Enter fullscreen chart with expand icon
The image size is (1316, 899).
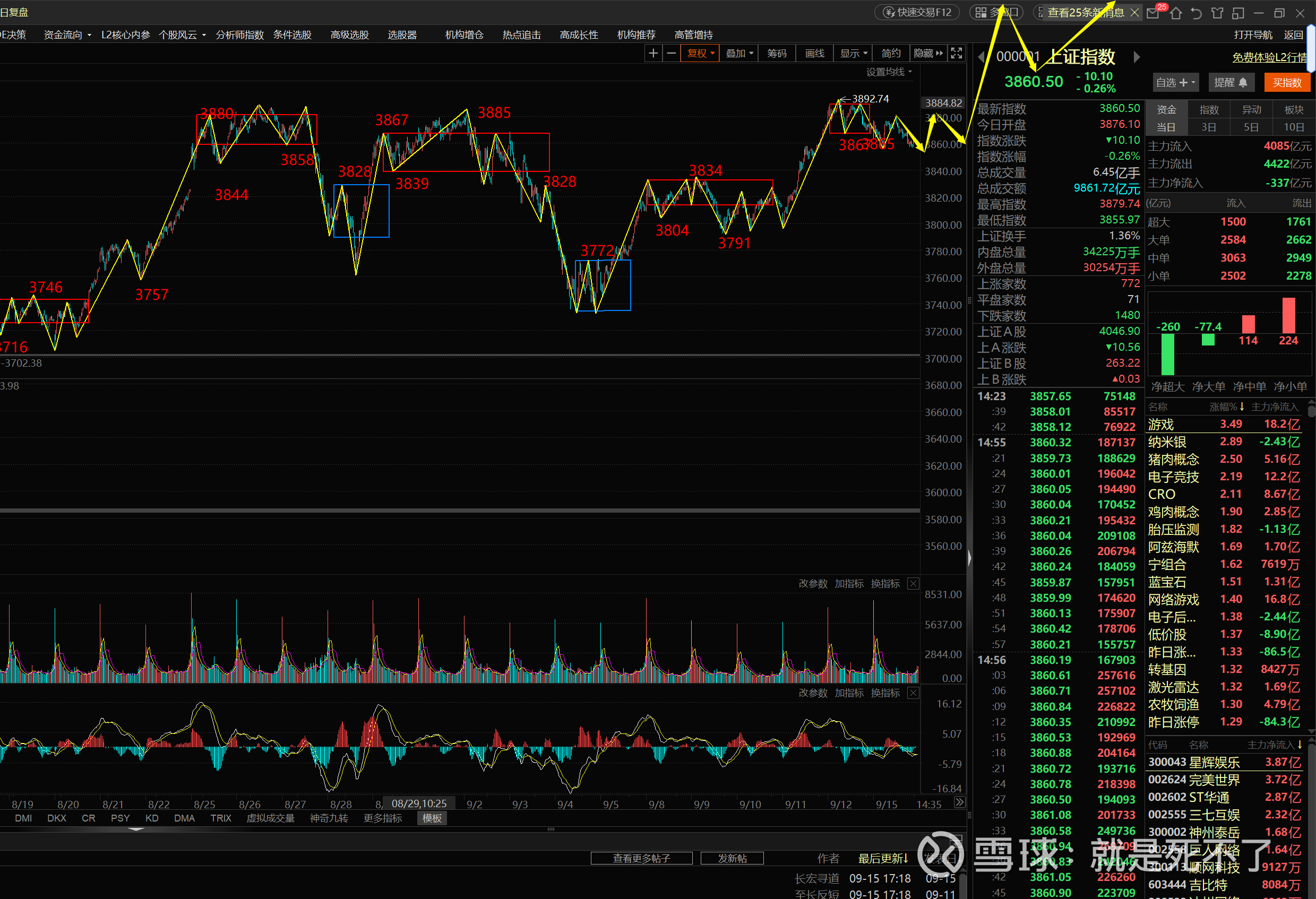[x=957, y=53]
